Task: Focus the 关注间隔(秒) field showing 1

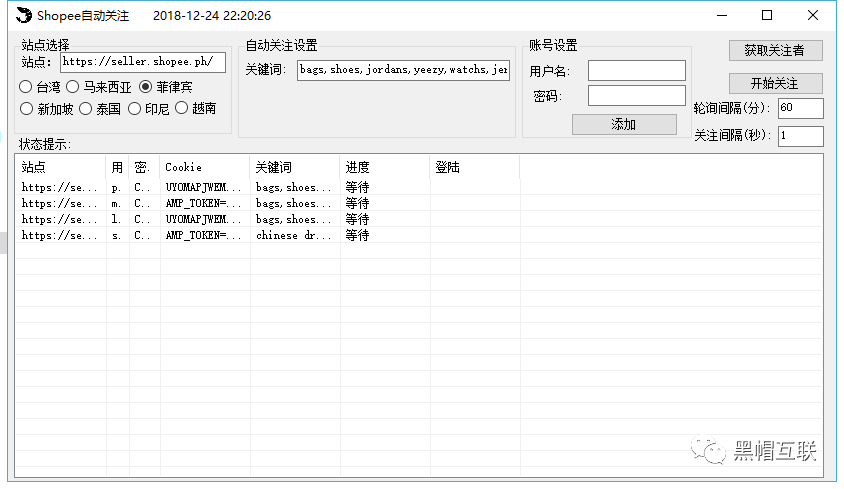Action: [800, 136]
